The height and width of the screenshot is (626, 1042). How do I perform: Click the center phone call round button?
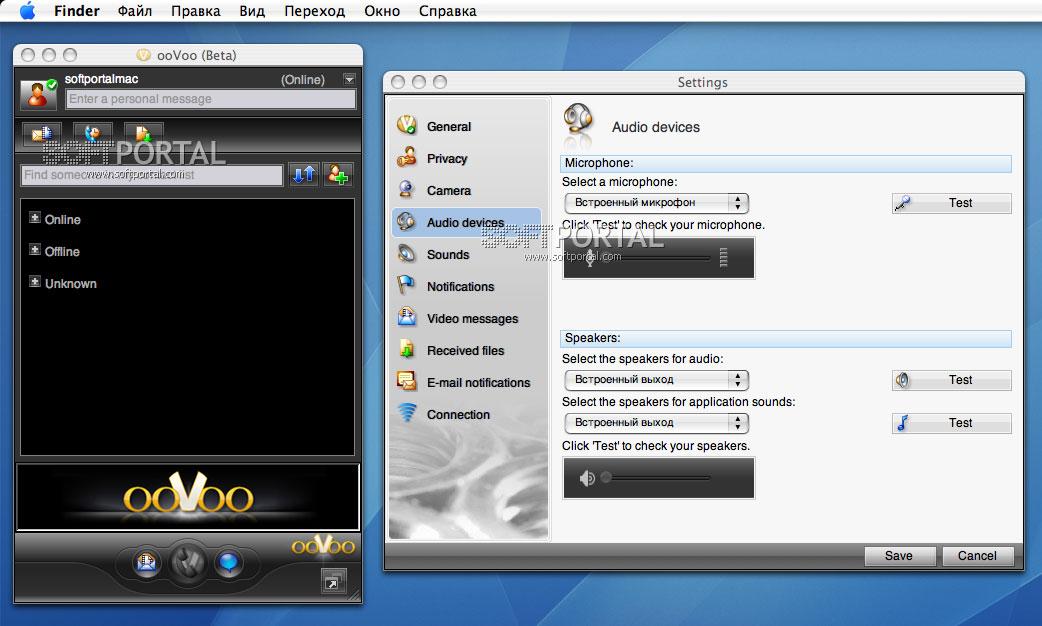click(x=188, y=563)
